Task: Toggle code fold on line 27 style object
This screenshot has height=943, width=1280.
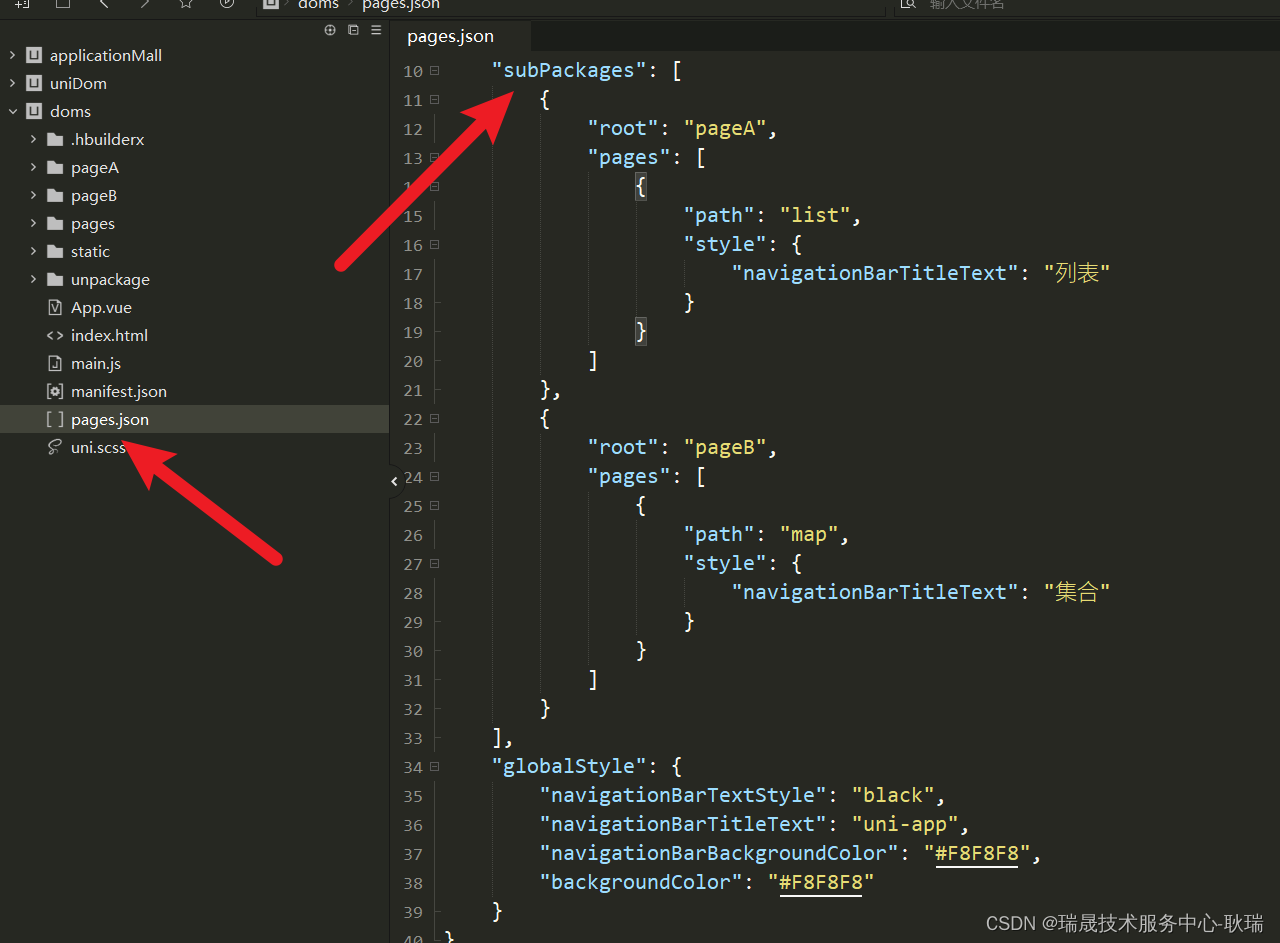Action: coord(434,564)
